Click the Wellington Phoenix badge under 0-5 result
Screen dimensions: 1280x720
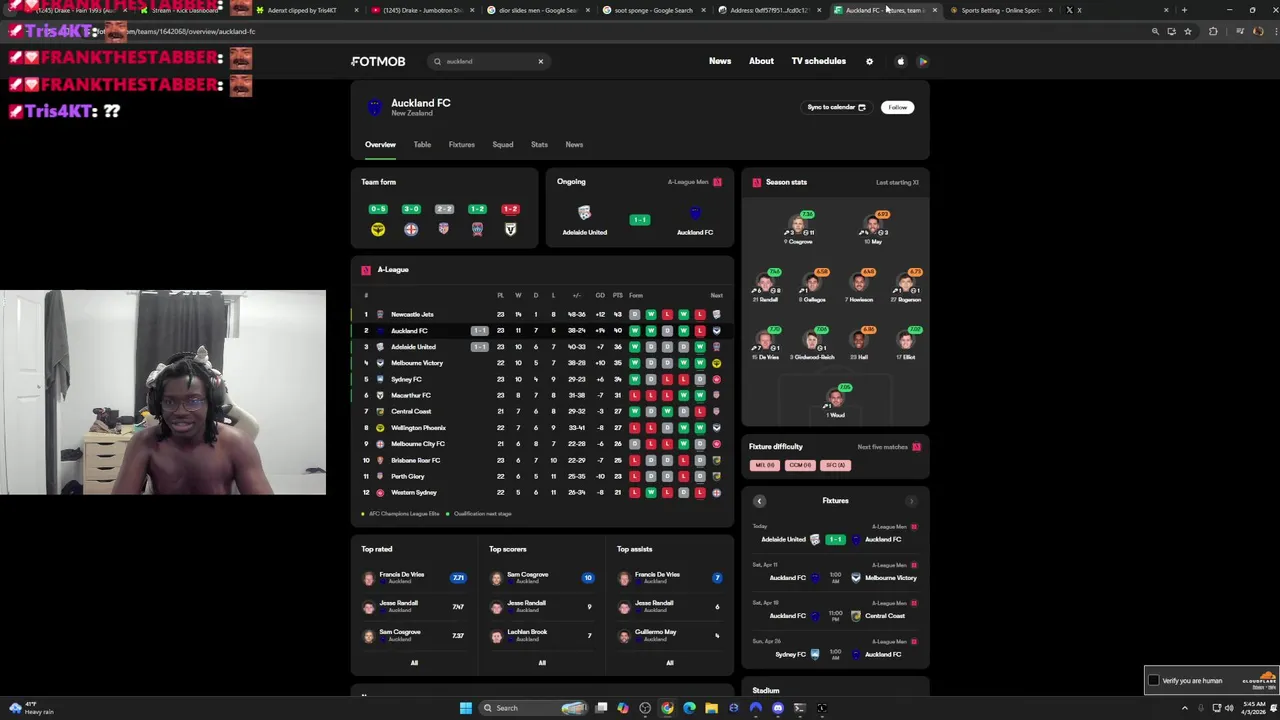pyautogui.click(x=378, y=229)
